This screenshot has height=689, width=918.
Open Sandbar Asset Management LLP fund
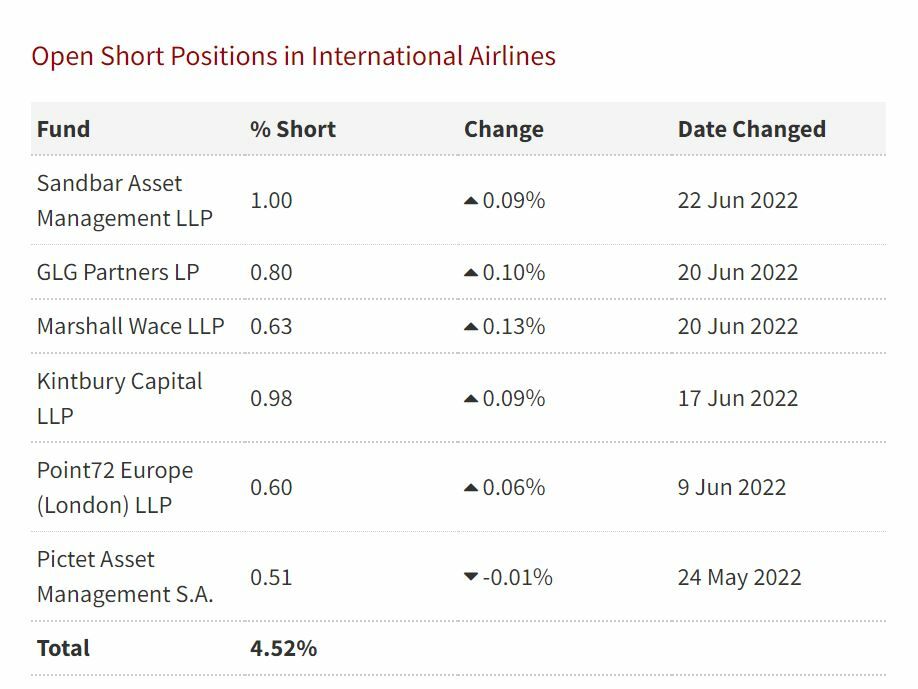[124, 201]
